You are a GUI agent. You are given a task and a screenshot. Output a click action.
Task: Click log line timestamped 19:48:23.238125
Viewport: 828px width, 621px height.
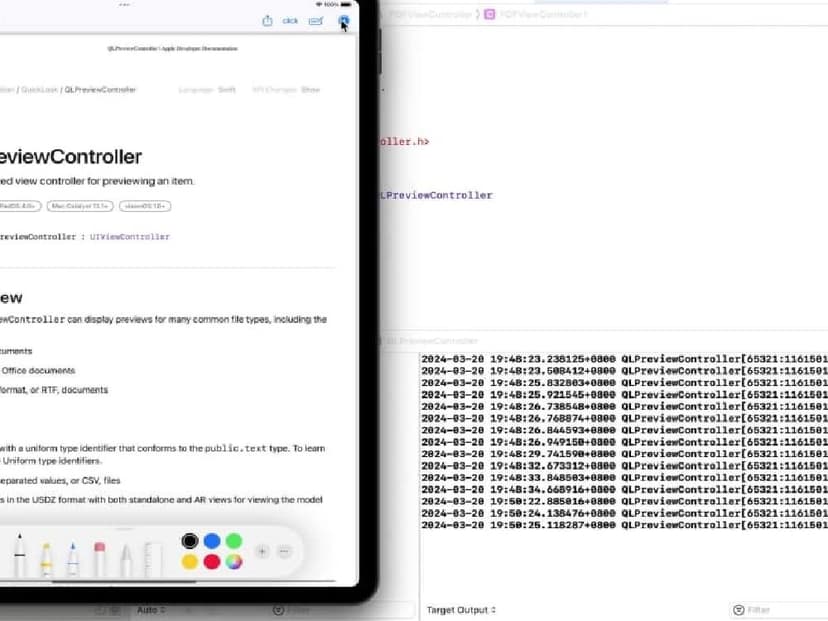point(624,359)
